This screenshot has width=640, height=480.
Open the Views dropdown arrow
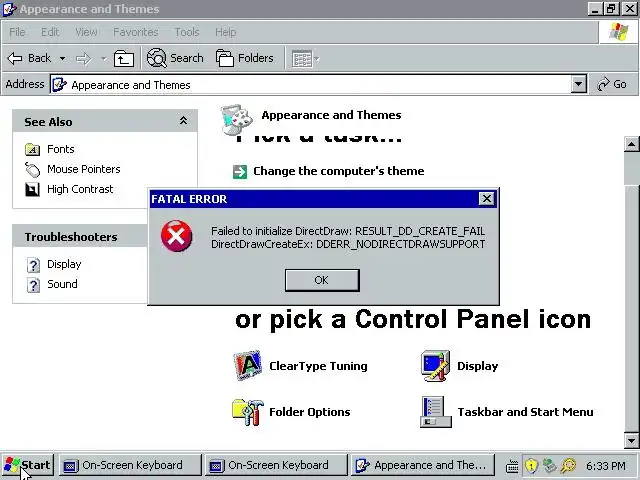click(x=317, y=59)
